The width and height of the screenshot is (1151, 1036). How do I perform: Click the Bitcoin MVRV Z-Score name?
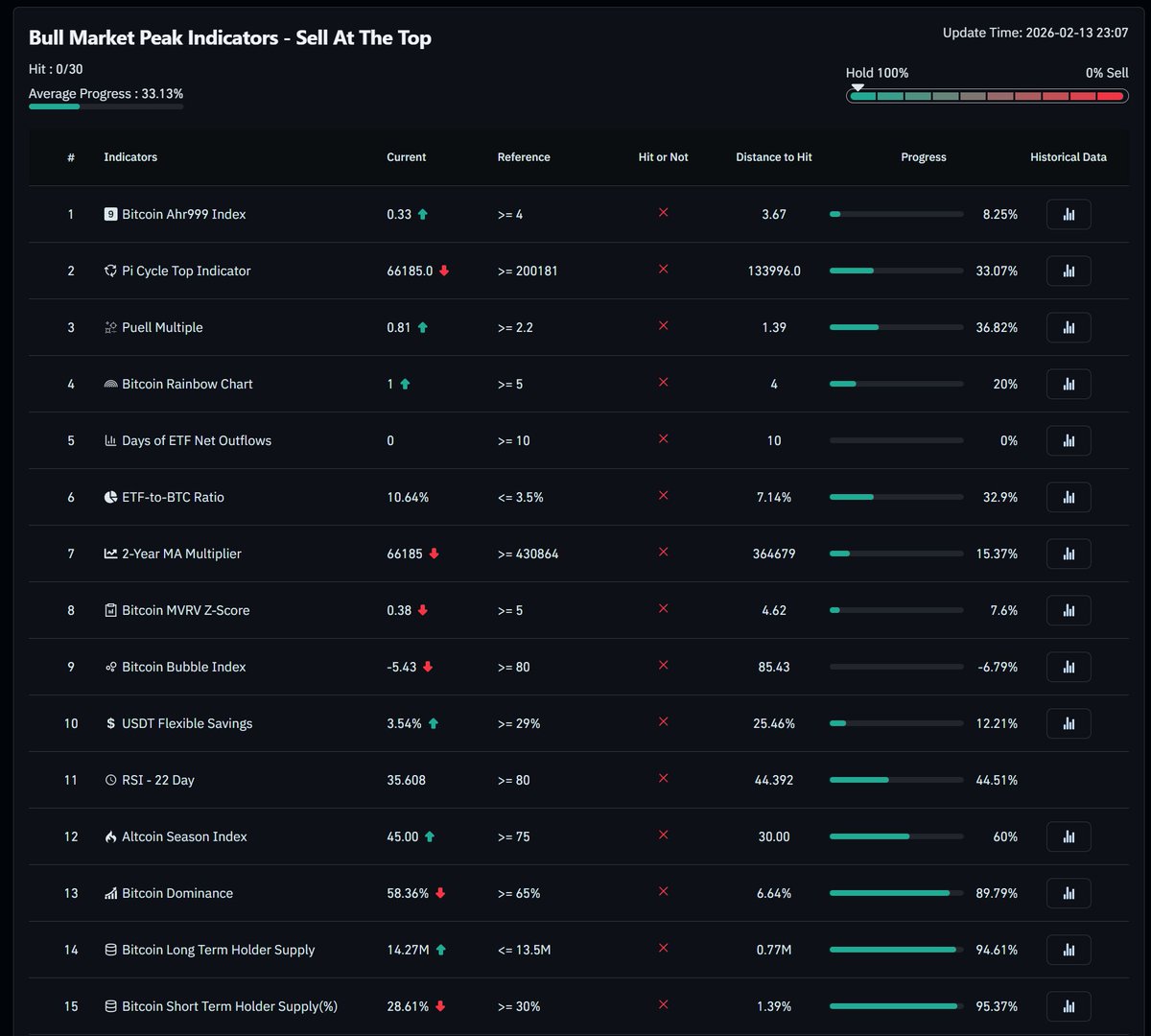186,610
